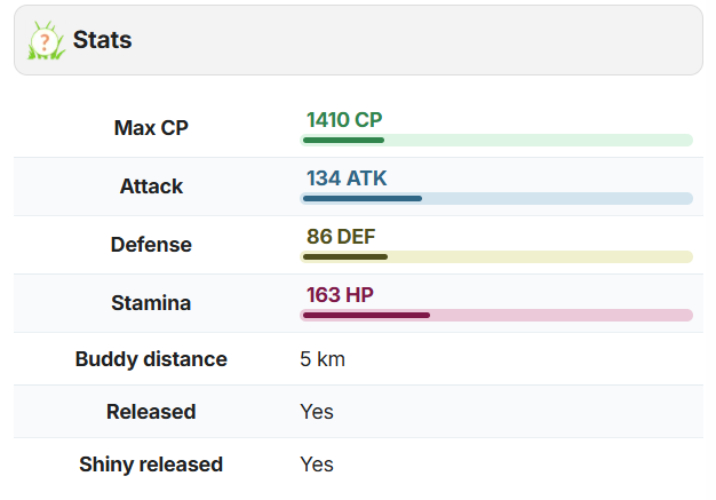Click the 86 DEF value text
Image resolution: width=716 pixels, height=500 pixels.
[341, 237]
